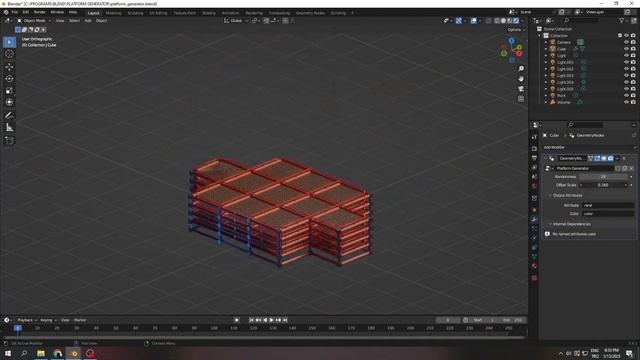The width and height of the screenshot is (640, 360).
Task: Remove the GeometryNodes modifier with X
Action: point(624,158)
